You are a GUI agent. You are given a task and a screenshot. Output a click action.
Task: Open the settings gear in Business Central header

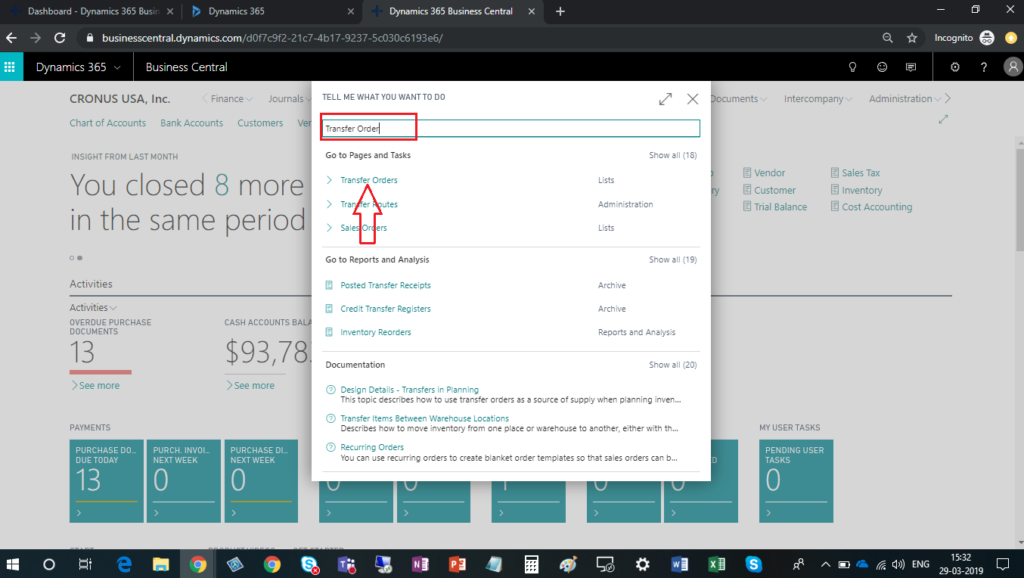[955, 67]
